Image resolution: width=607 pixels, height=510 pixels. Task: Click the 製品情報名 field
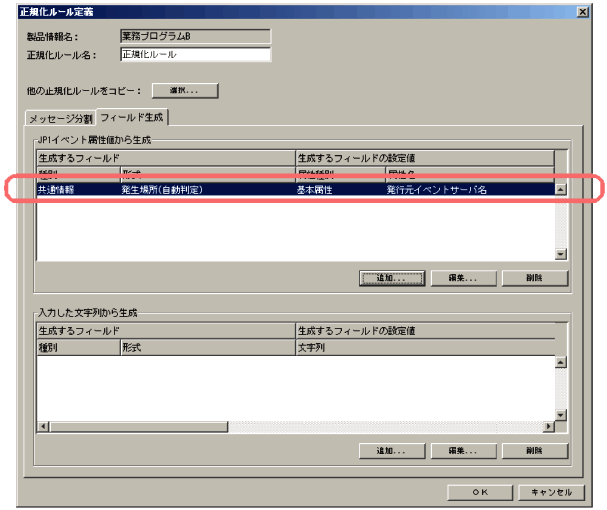195,36
